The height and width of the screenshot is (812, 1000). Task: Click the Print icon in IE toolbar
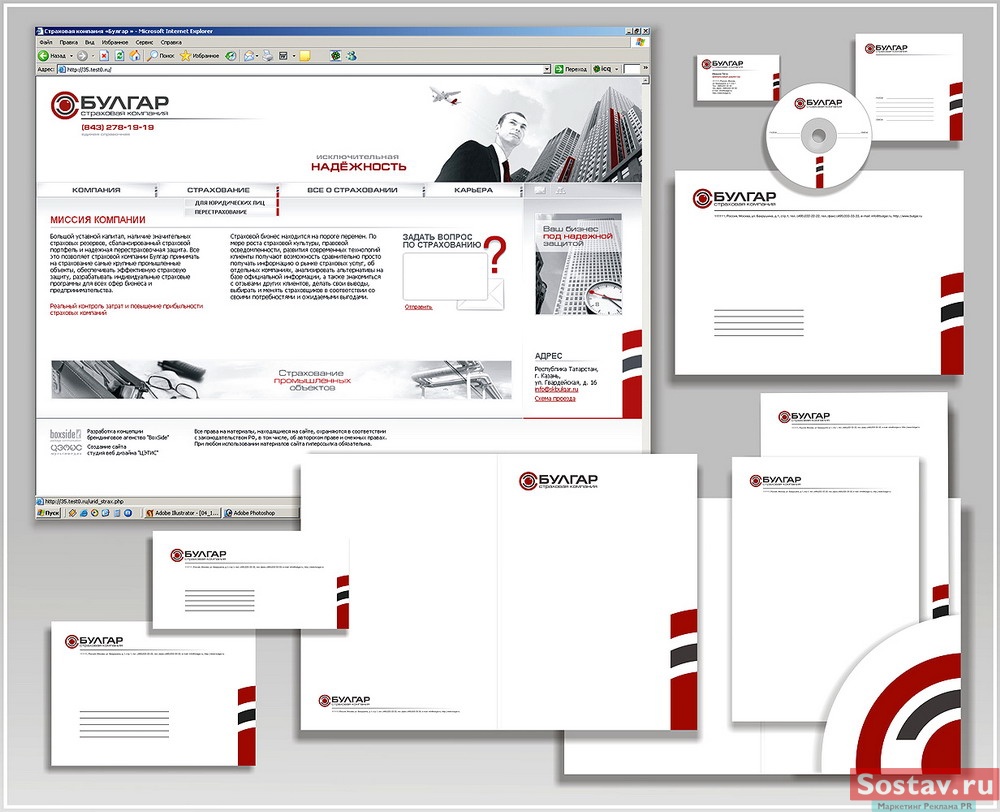tap(267, 56)
